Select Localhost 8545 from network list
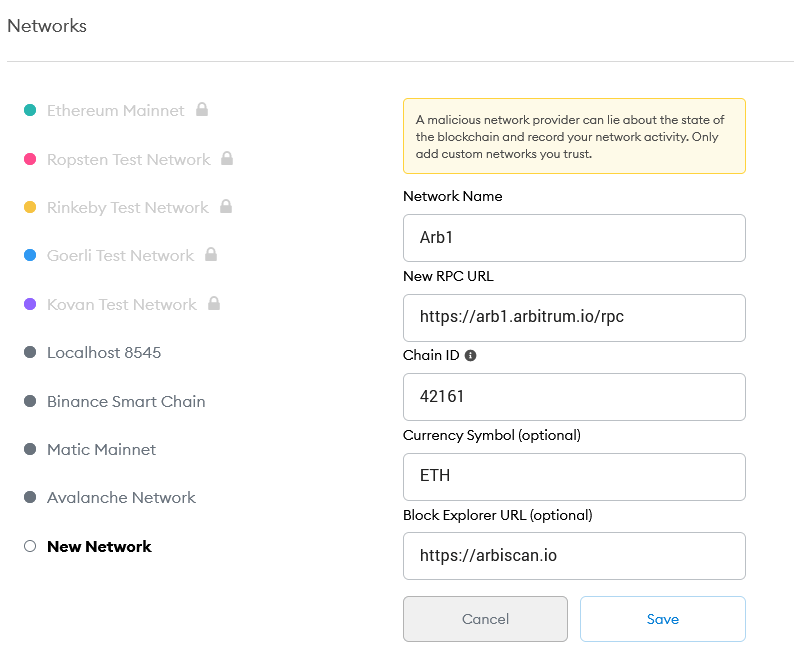The width and height of the screenshot is (794, 662). click(103, 353)
